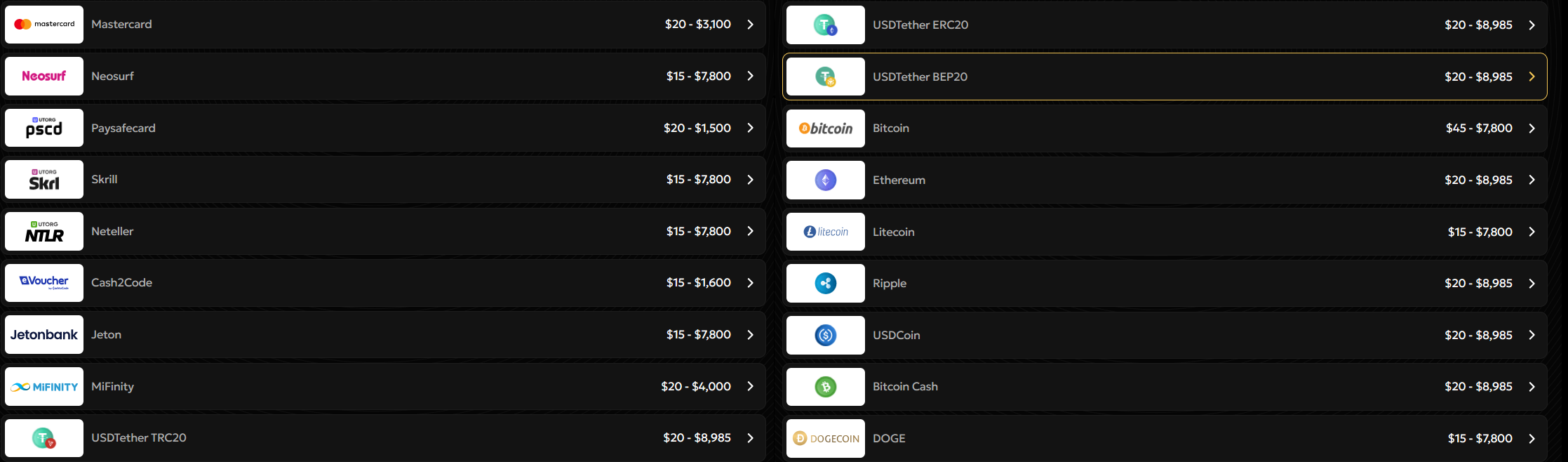
Task: Click the Skrill logo icon
Action: tap(44, 180)
